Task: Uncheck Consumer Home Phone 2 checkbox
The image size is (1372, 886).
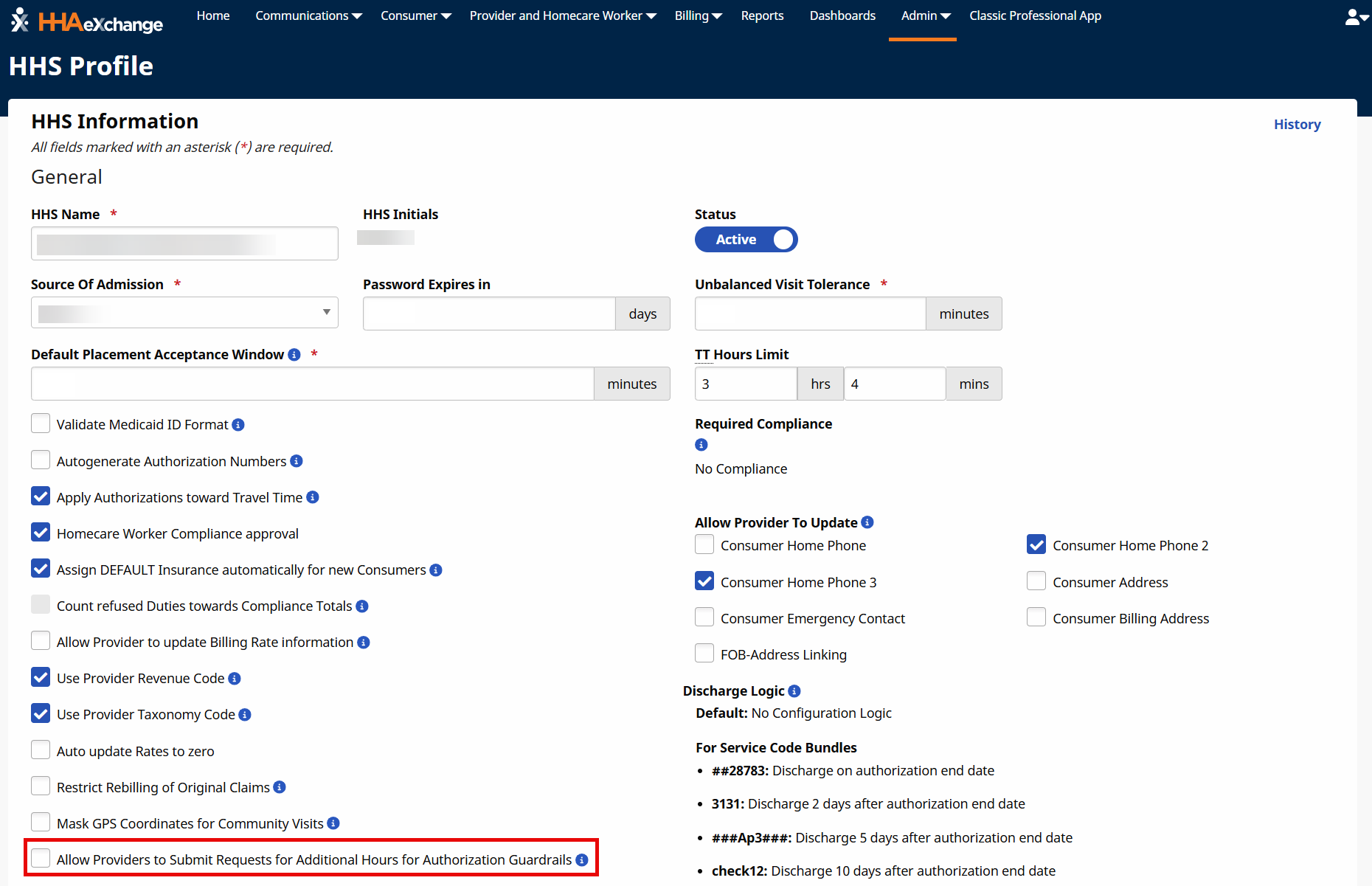Action: point(1036,545)
